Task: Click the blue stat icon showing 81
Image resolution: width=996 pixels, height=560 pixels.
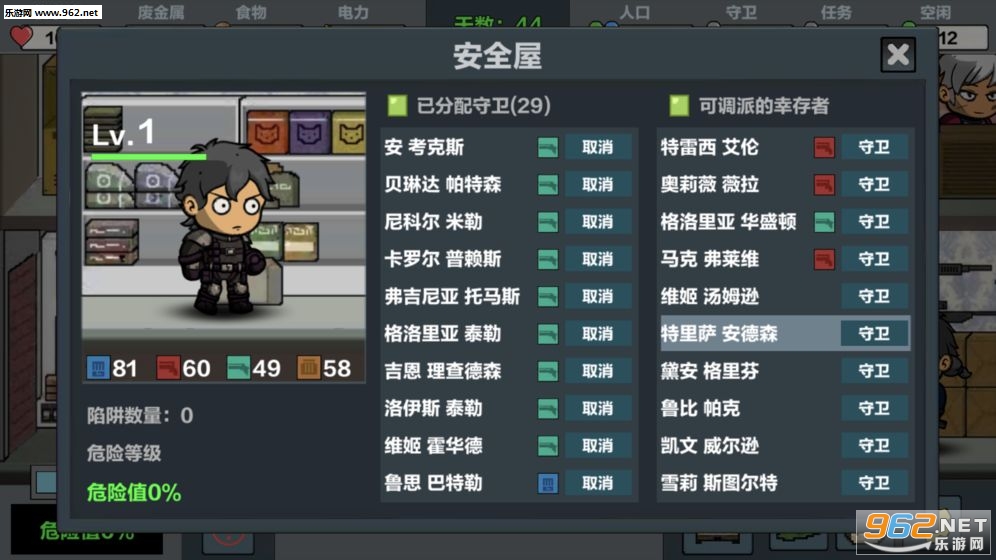Action: (98, 368)
